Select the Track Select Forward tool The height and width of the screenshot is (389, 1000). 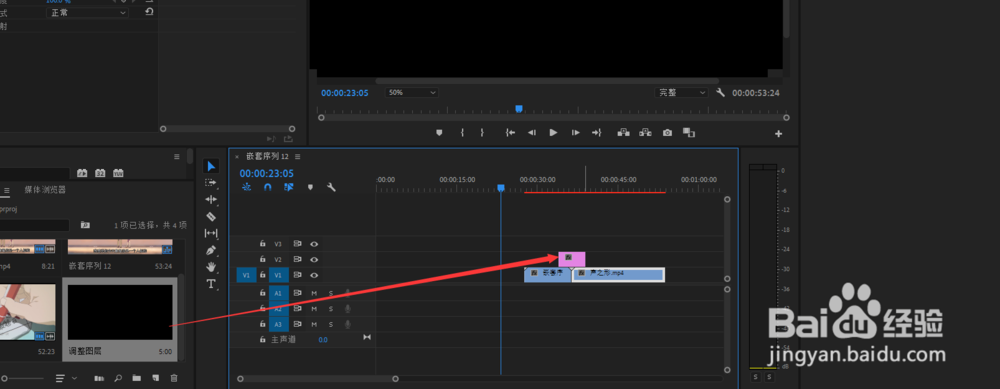coord(211,183)
